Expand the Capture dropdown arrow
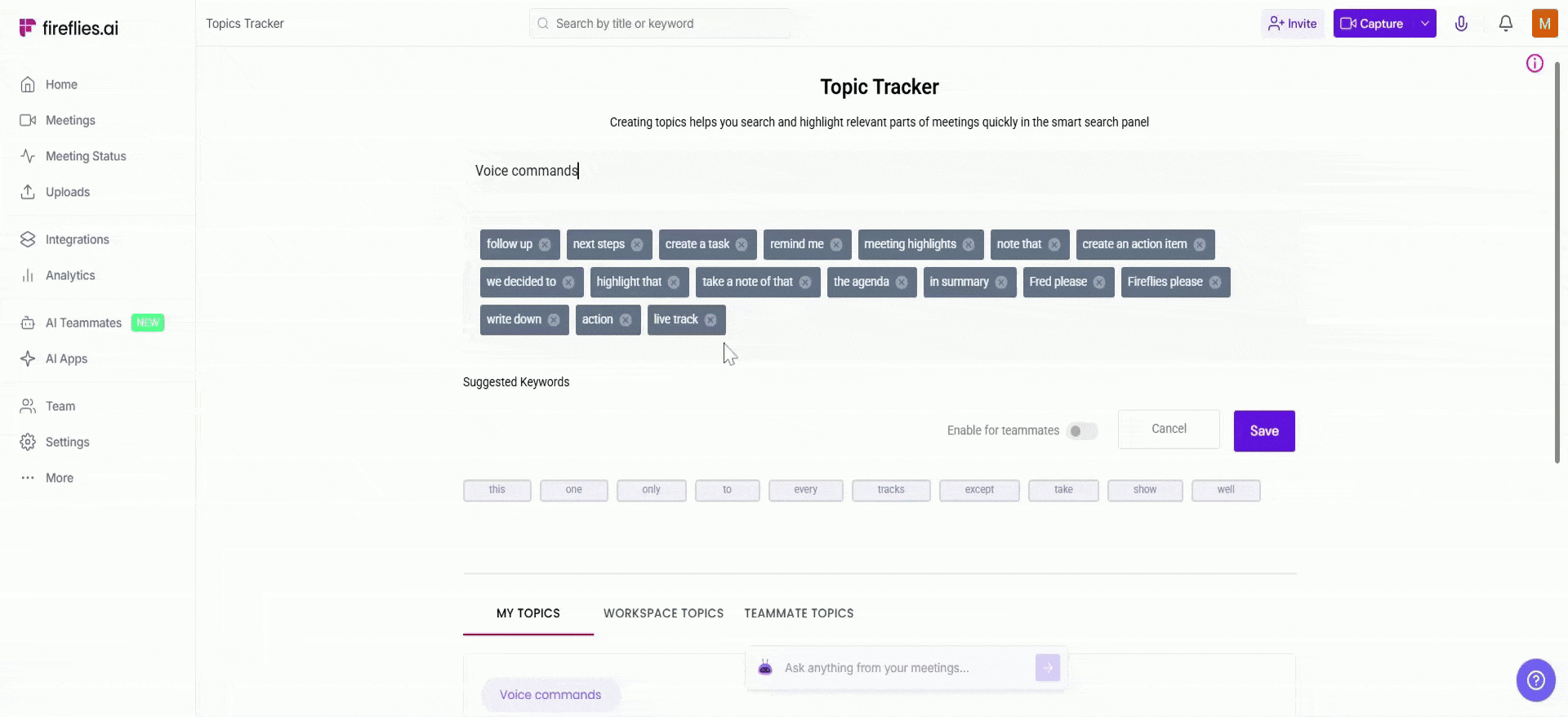 click(1425, 24)
